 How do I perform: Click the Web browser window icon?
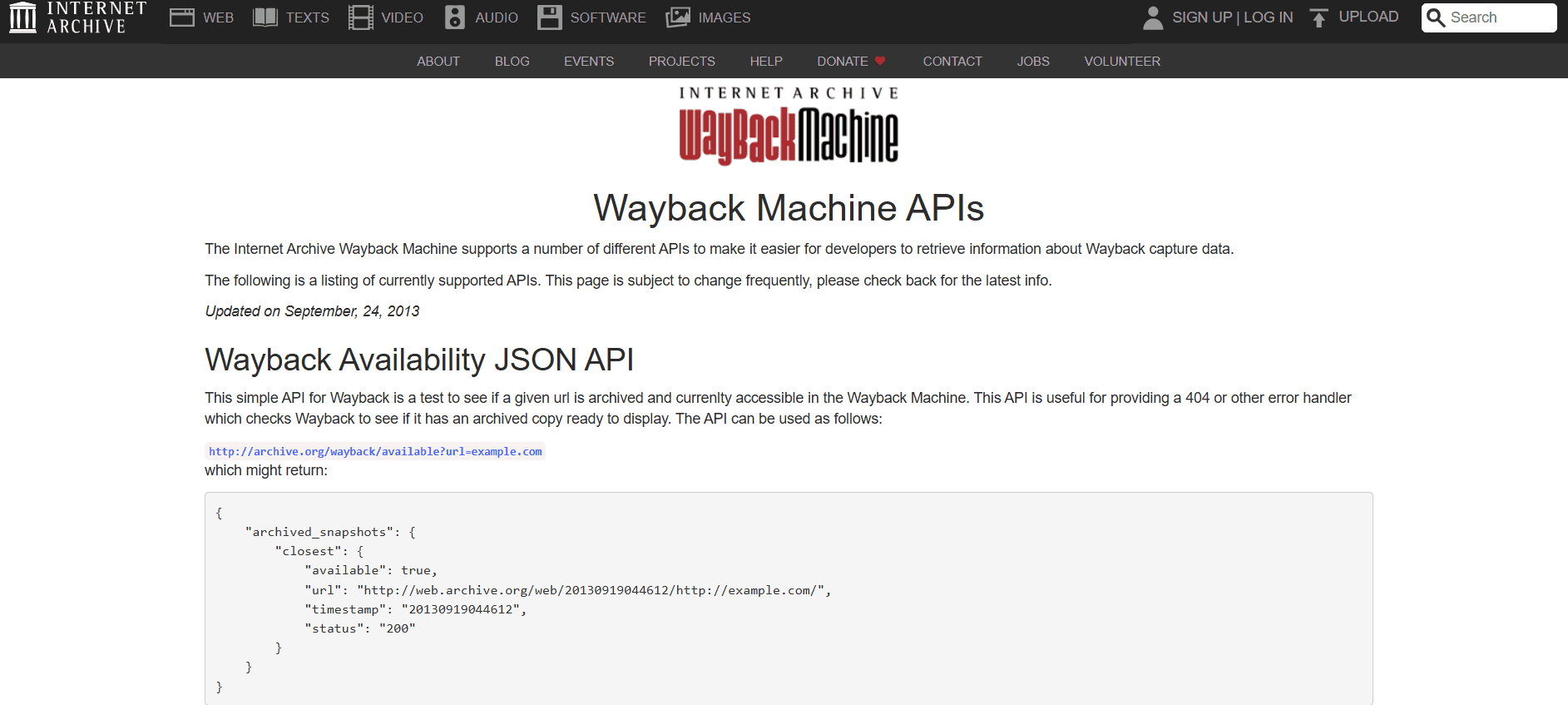(182, 17)
